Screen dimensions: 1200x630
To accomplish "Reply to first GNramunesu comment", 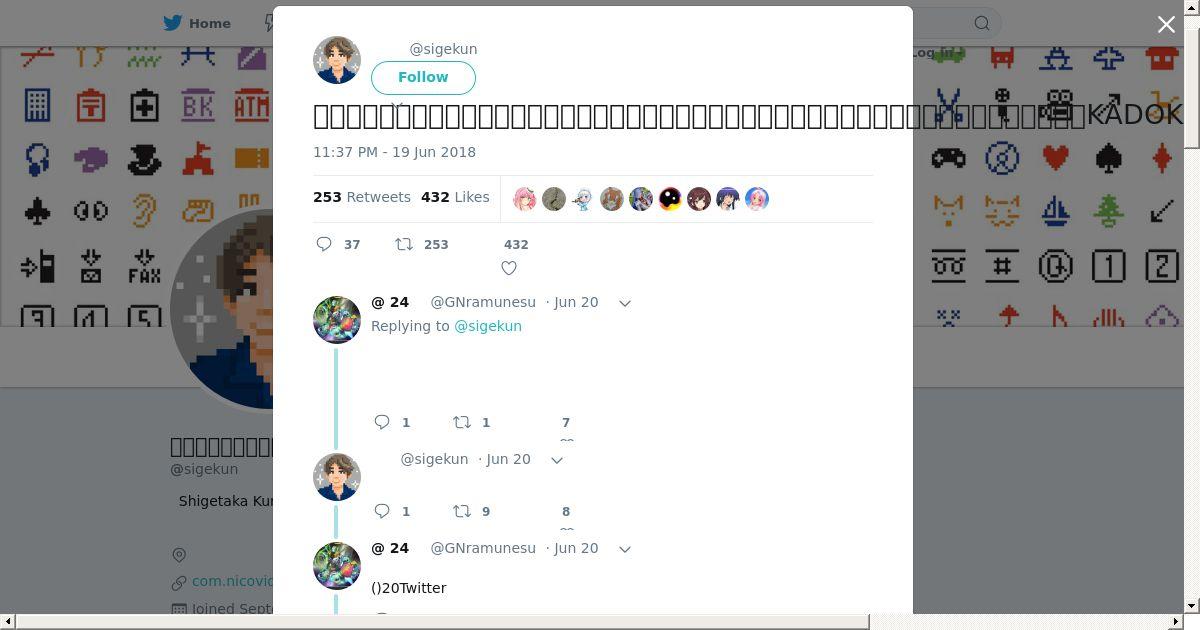I will coord(382,422).
